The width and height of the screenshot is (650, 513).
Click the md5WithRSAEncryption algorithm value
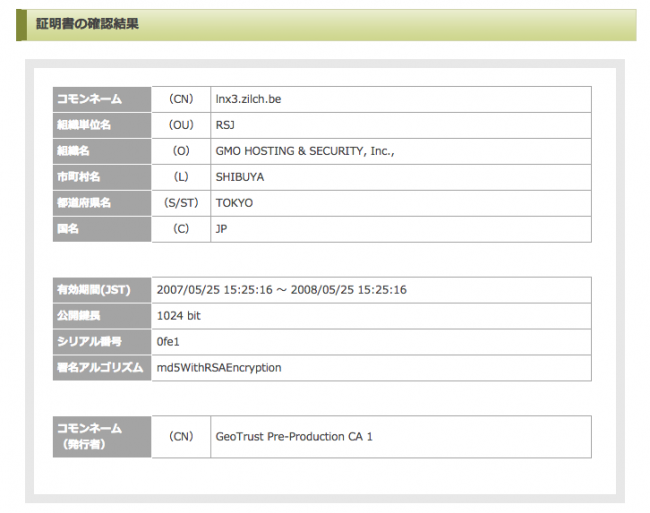click(x=219, y=368)
